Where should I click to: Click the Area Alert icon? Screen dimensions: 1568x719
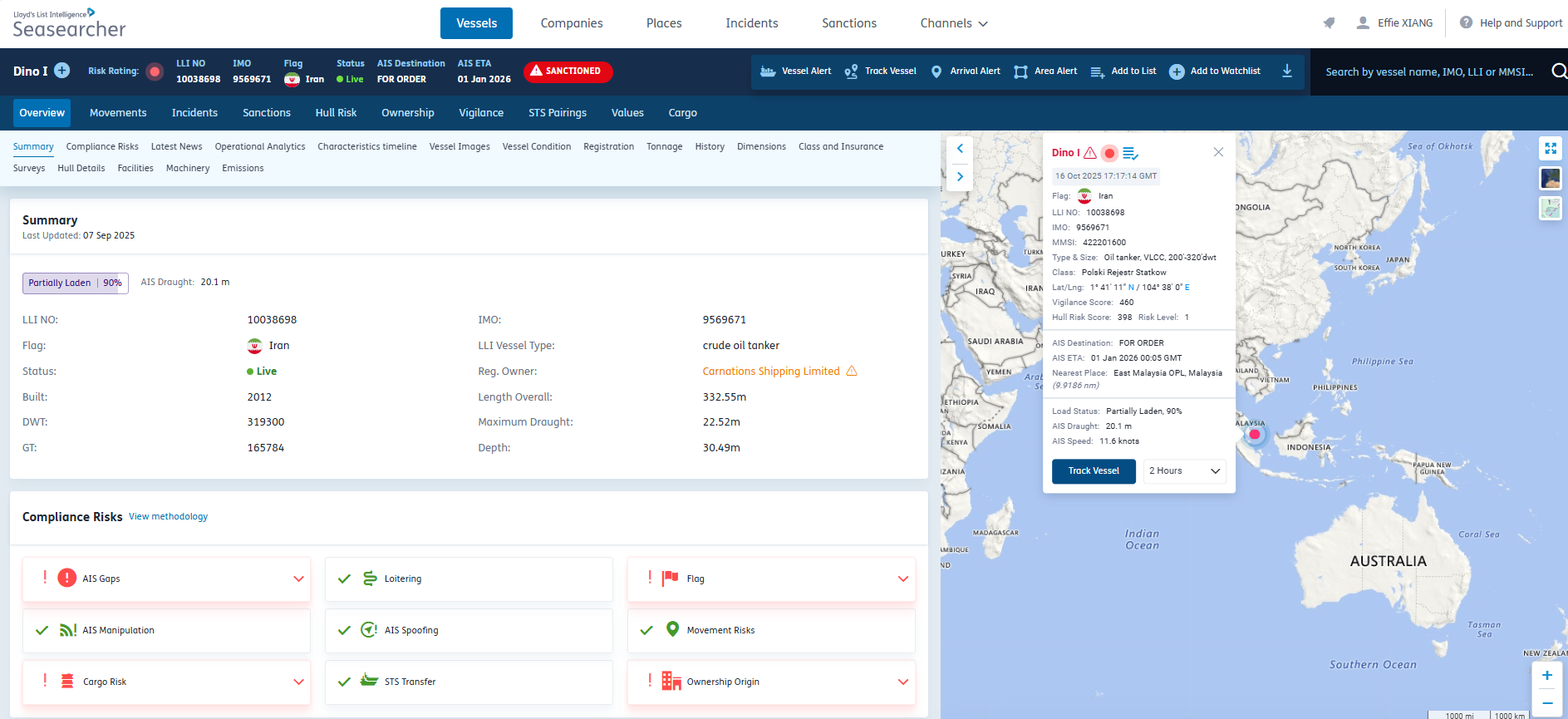coord(1020,71)
